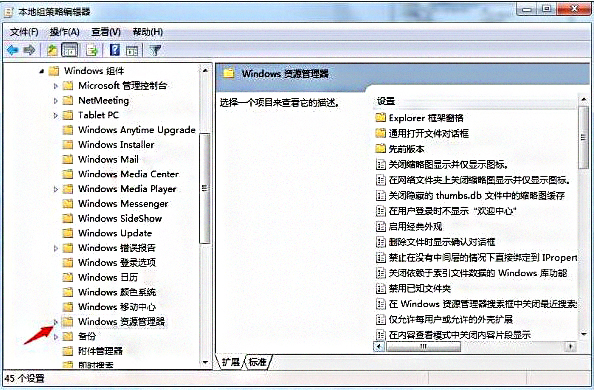
Task: Toggle the action pane toolbar icon
Action: (132, 50)
